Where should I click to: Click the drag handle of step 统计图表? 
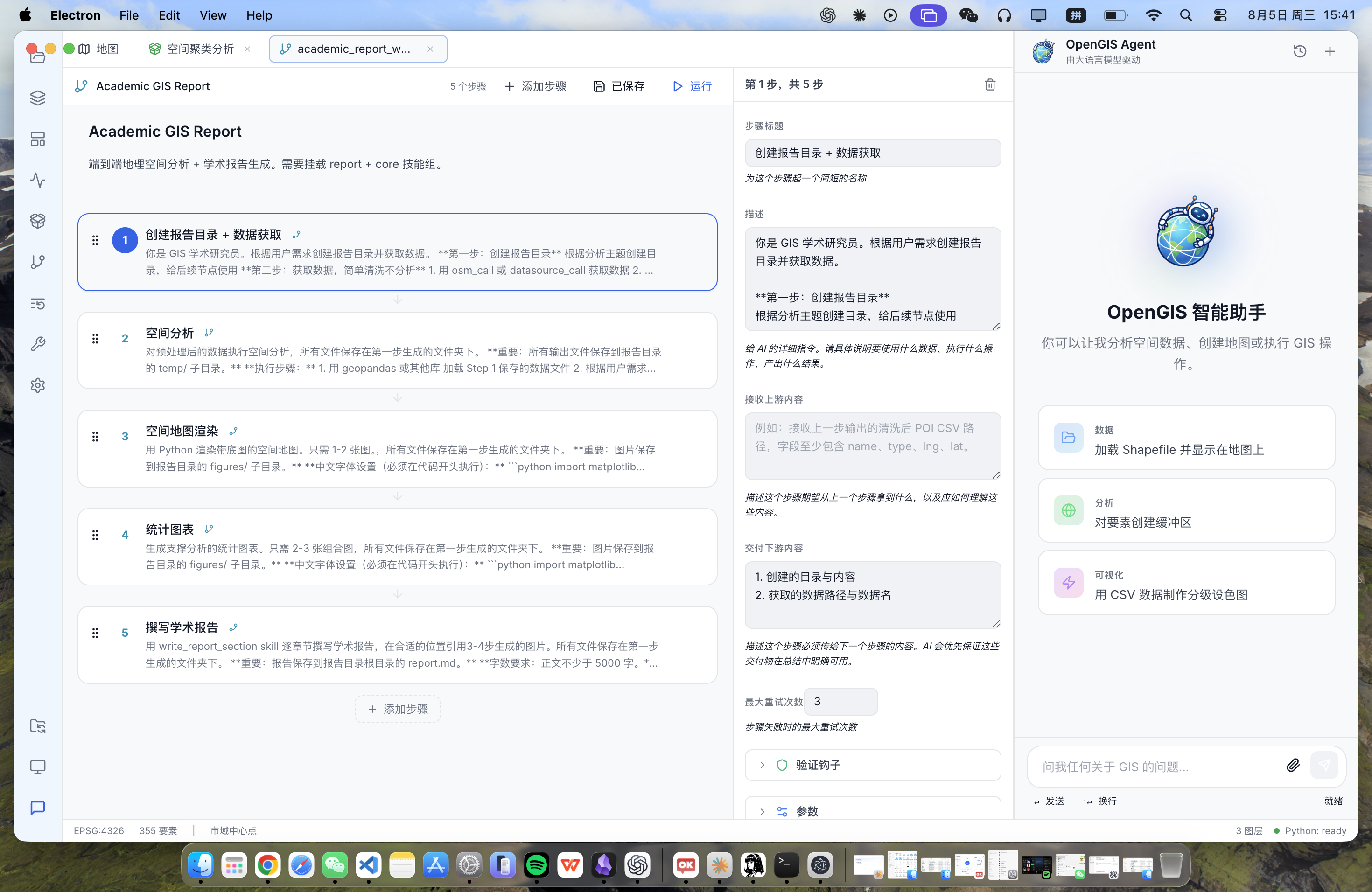(95, 535)
